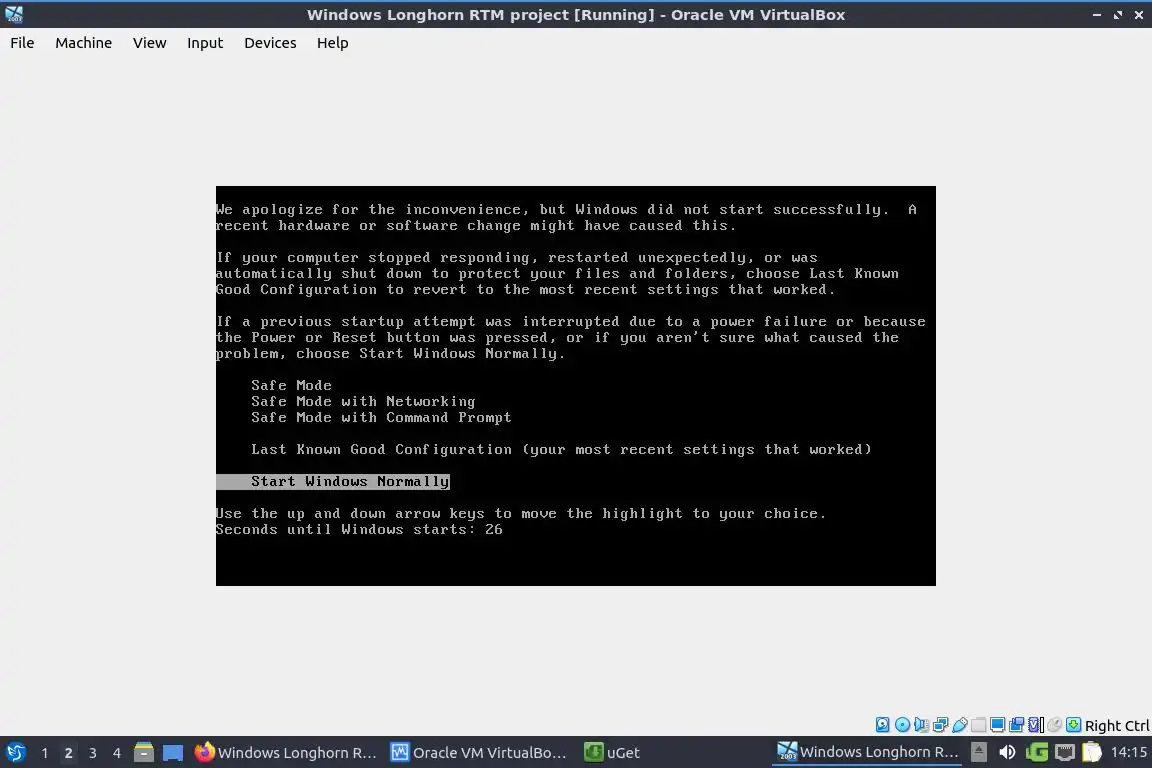Image resolution: width=1152 pixels, height=768 pixels.
Task: Select the highlighted Start Windows Normally option
Action: (x=333, y=481)
